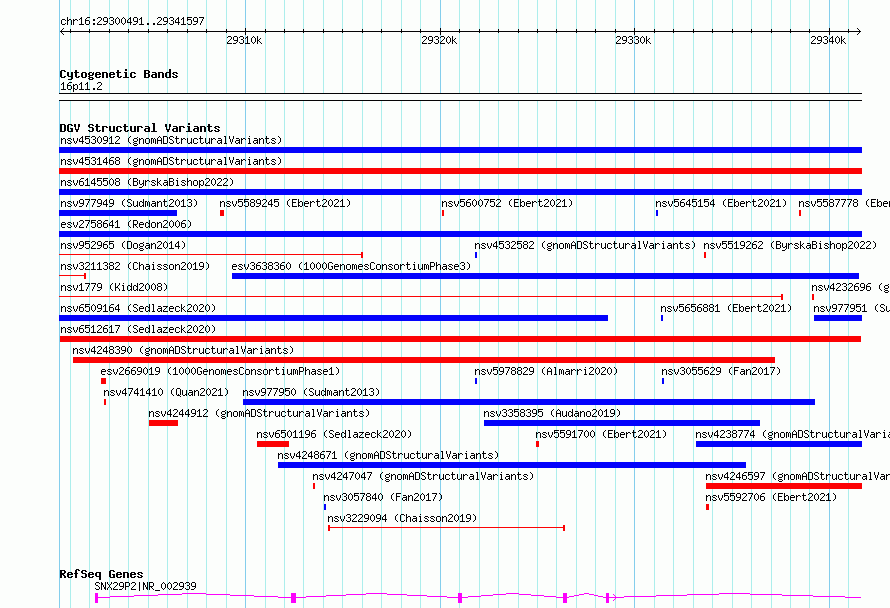Open nsv4248671 gnomAD variant label
Screen dimensions: 890x608
click(x=388, y=455)
